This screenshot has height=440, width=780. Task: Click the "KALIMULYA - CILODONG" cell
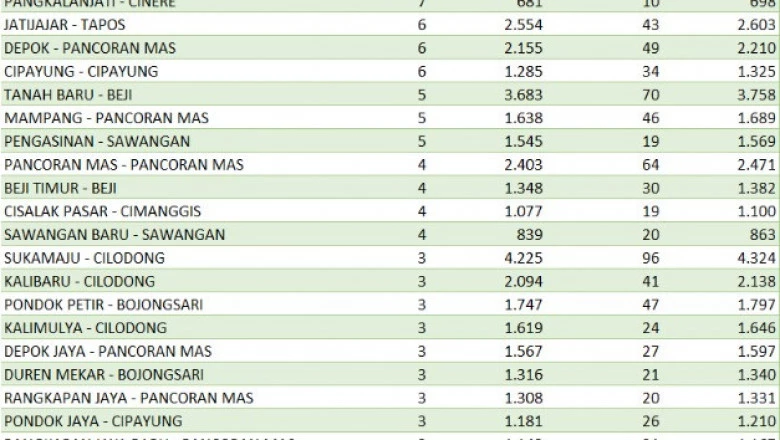pos(86,328)
